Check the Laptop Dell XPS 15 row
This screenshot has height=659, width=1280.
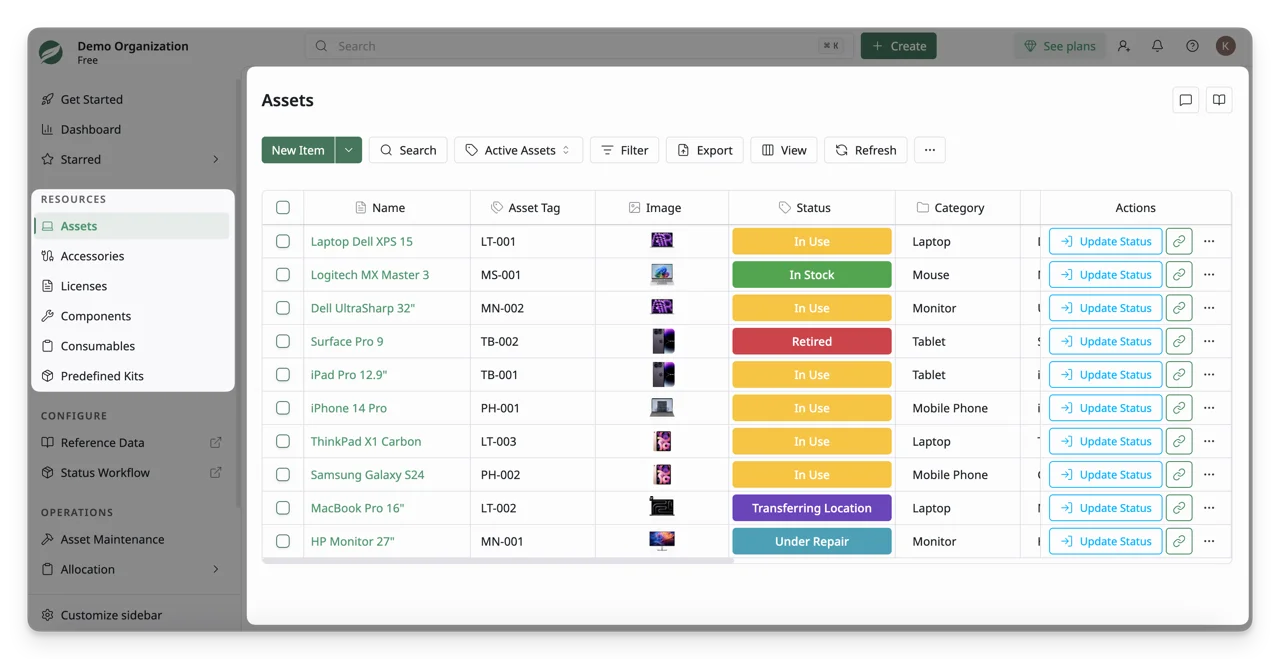coord(283,241)
